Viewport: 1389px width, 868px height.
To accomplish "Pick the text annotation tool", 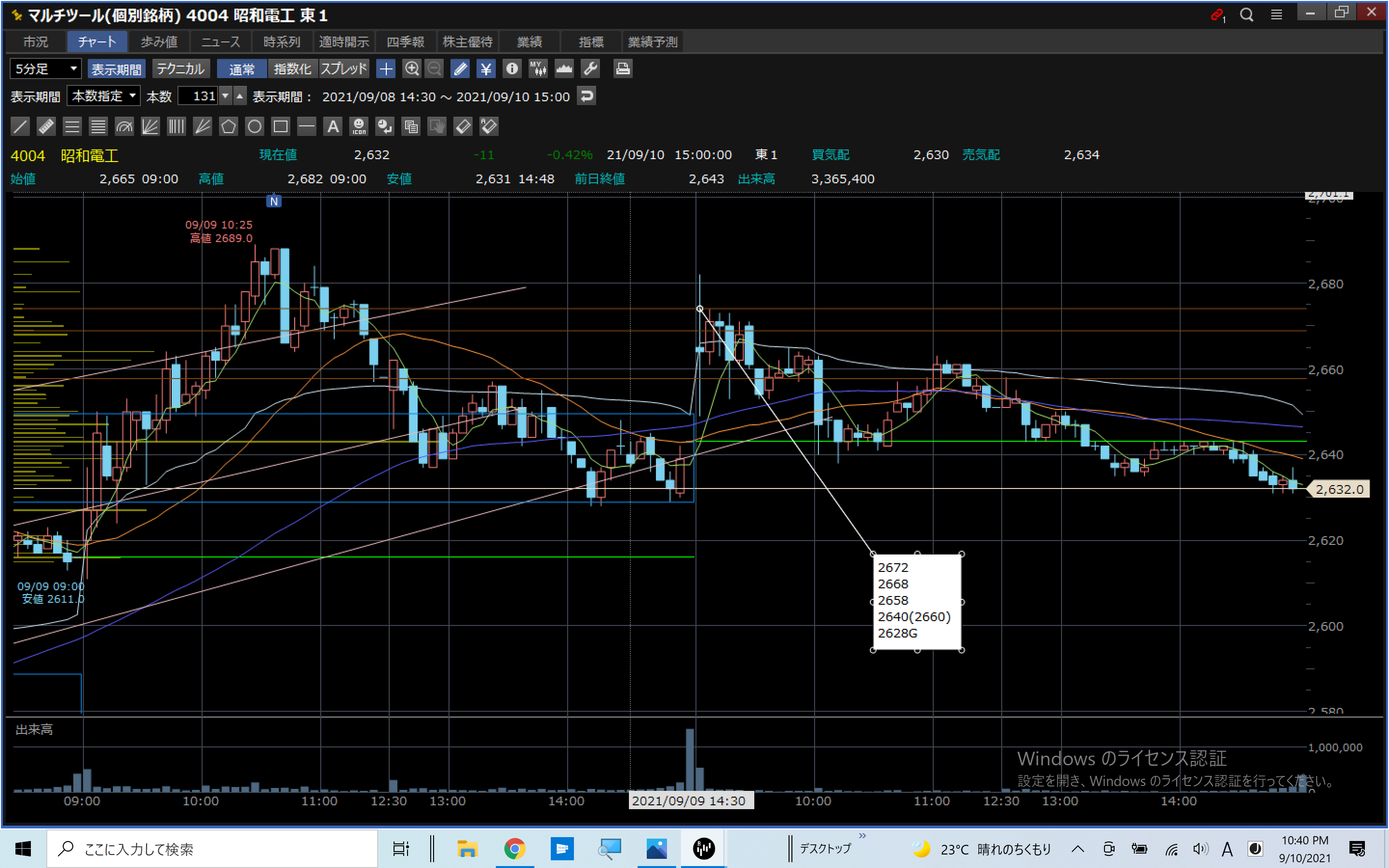I will (333, 126).
